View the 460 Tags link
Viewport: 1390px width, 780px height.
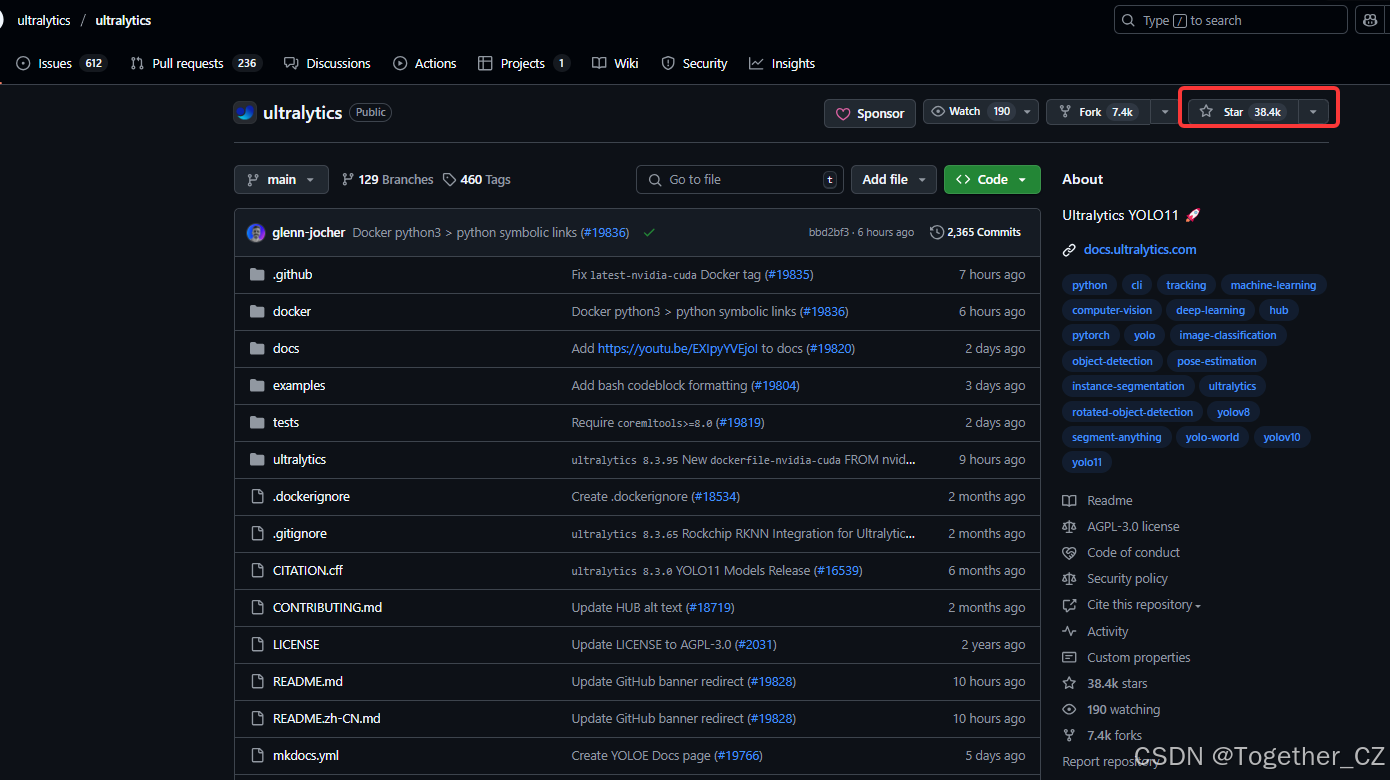tap(477, 180)
